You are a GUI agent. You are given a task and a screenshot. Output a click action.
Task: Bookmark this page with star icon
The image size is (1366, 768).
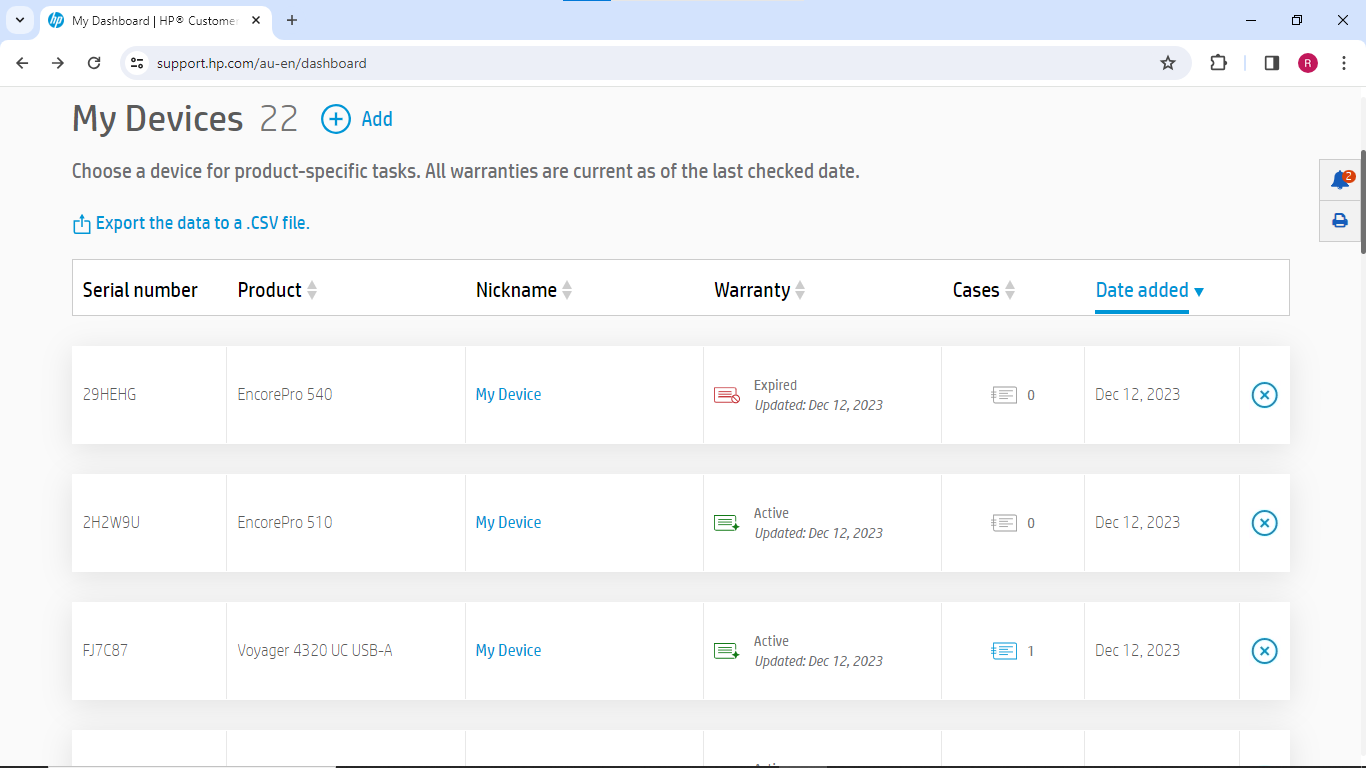coord(1167,63)
